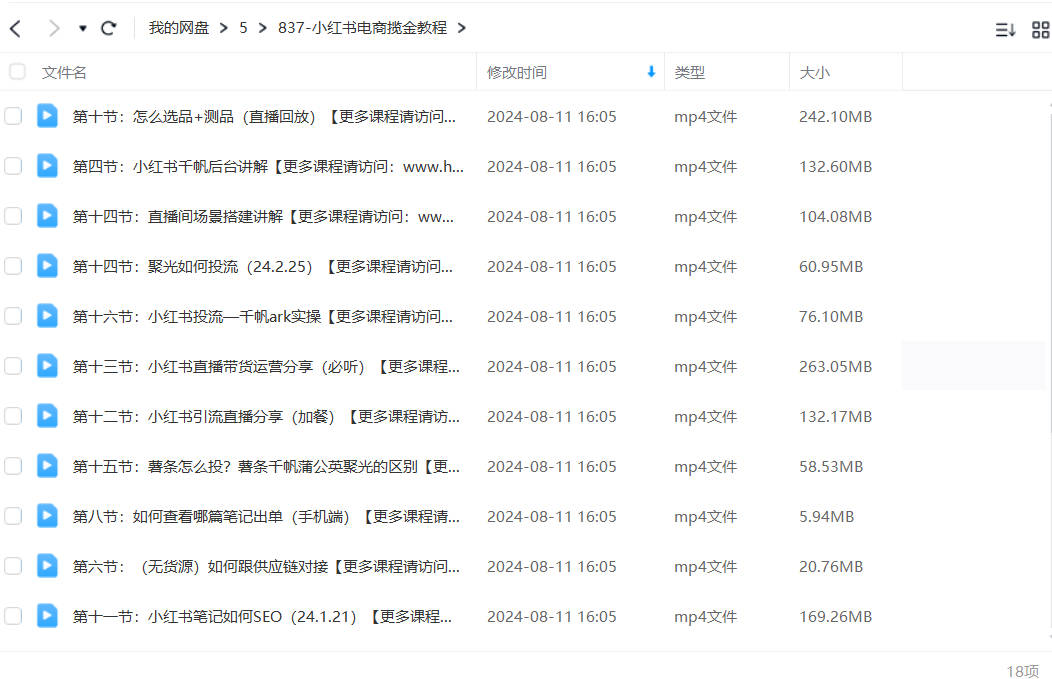Check the box for 第八节 如何查看哪篇笔记出单
Image resolution: width=1052 pixels, height=679 pixels.
coord(13,516)
